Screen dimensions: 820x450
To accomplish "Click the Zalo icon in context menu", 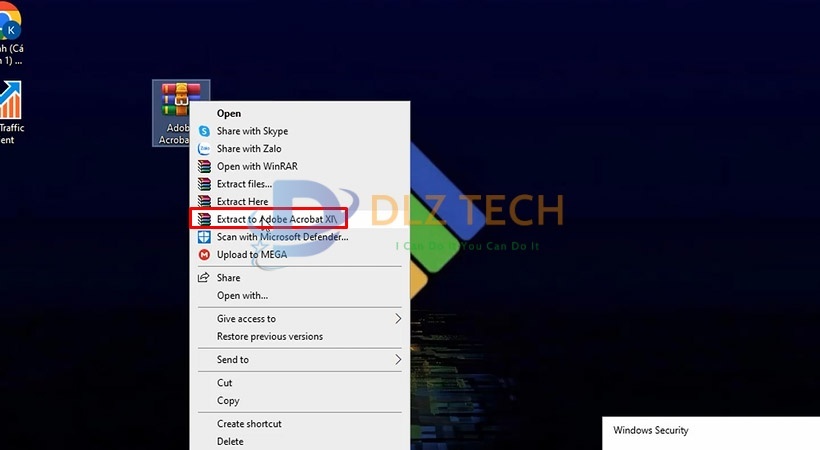I will 204,149.
